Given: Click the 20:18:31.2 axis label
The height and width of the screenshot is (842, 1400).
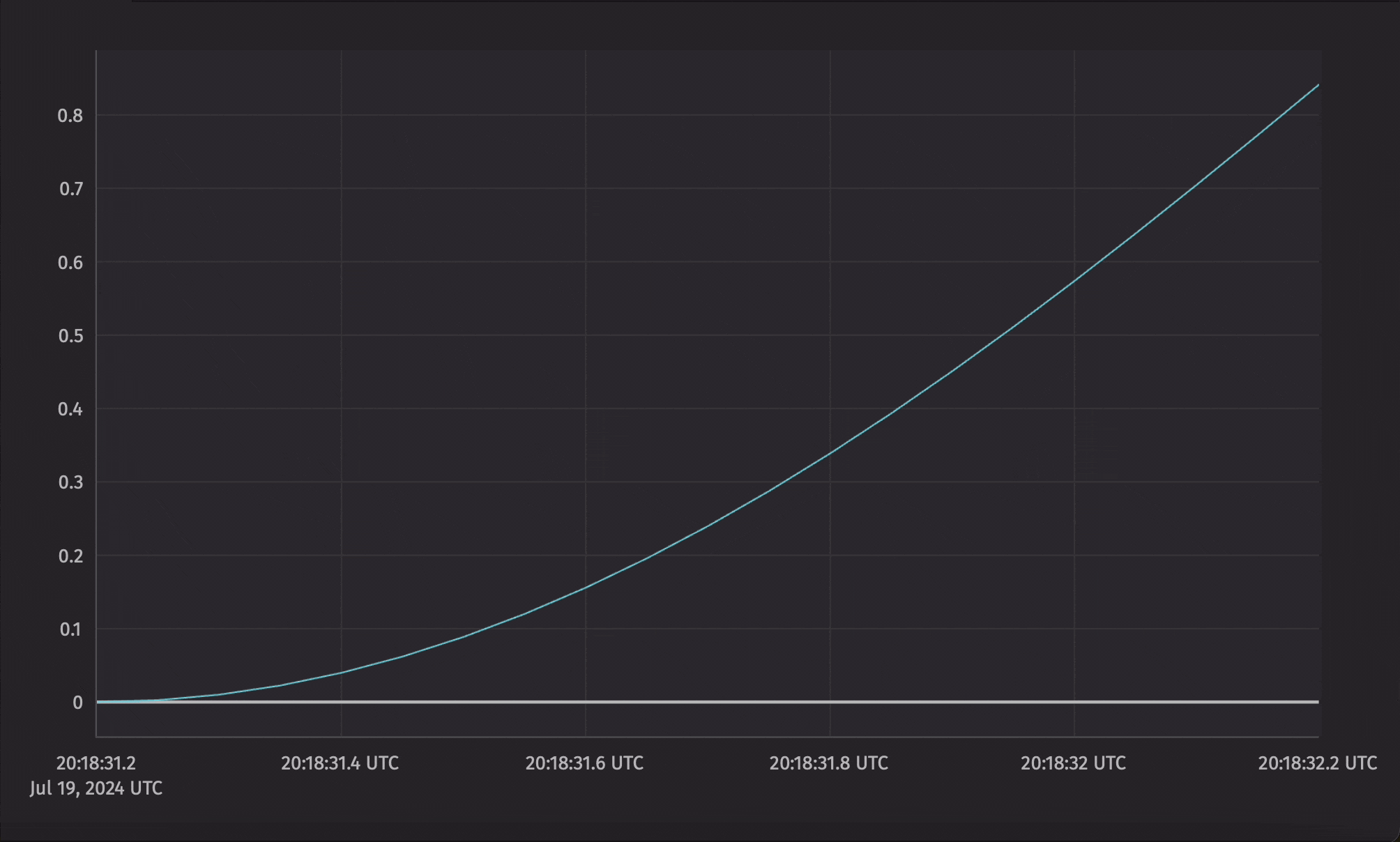Looking at the screenshot, I should [x=96, y=763].
